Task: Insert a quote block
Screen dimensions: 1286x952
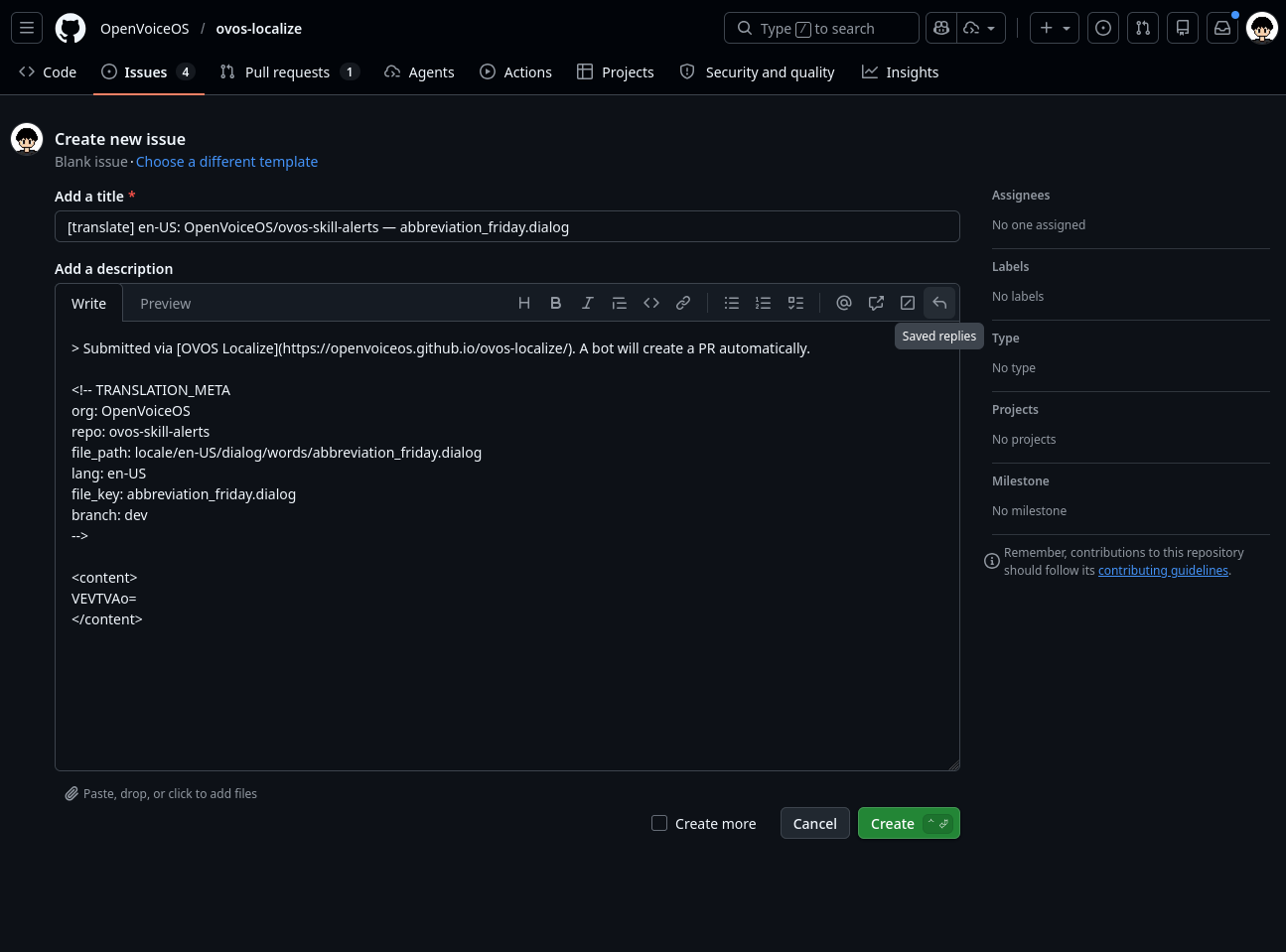Action: click(620, 303)
